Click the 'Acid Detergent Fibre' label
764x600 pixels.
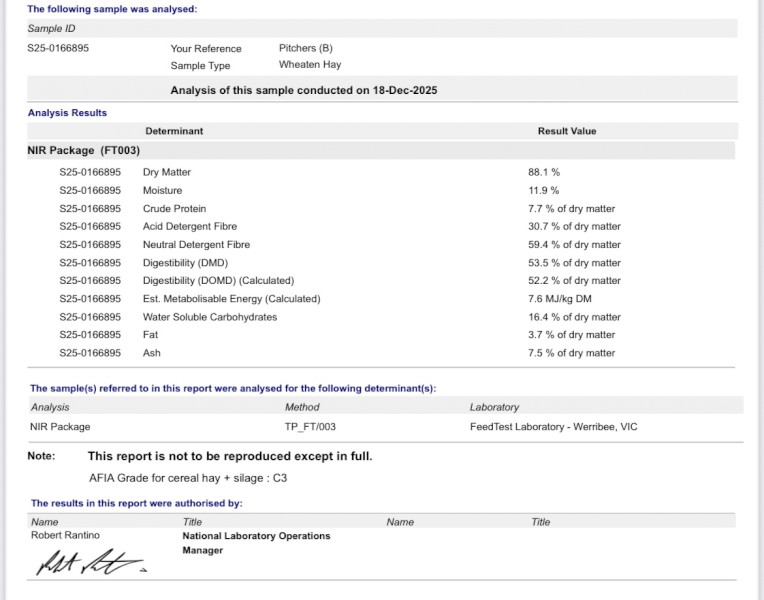[x=189, y=226]
